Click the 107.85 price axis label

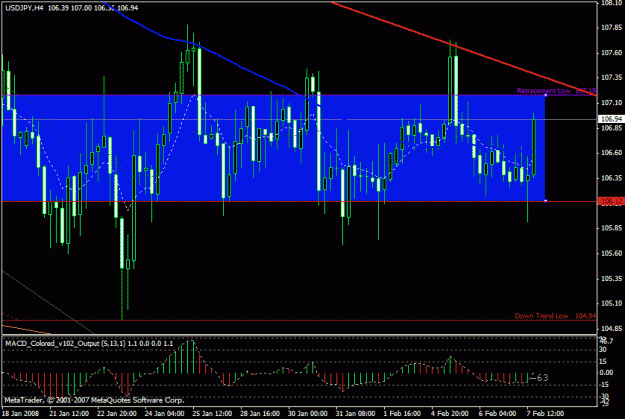(611, 28)
